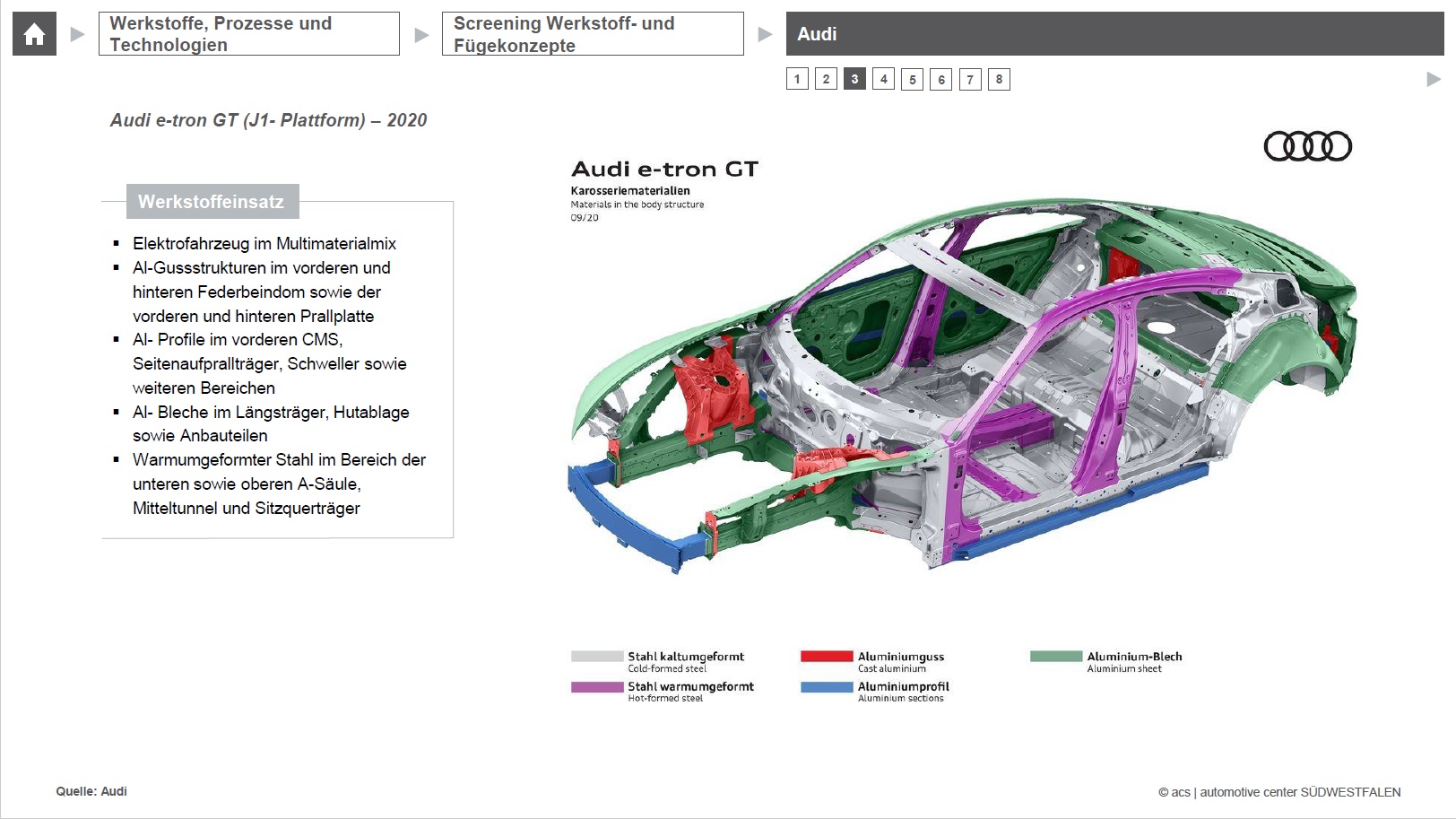Viewport: 1456px width, 819px height.
Task: Click the purple Stahl warmumgeformt legend swatch
Action: pyautogui.click(x=596, y=687)
